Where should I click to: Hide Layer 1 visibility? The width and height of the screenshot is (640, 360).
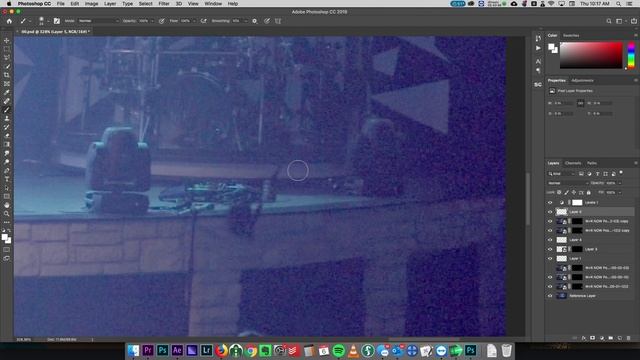[x=550, y=258]
